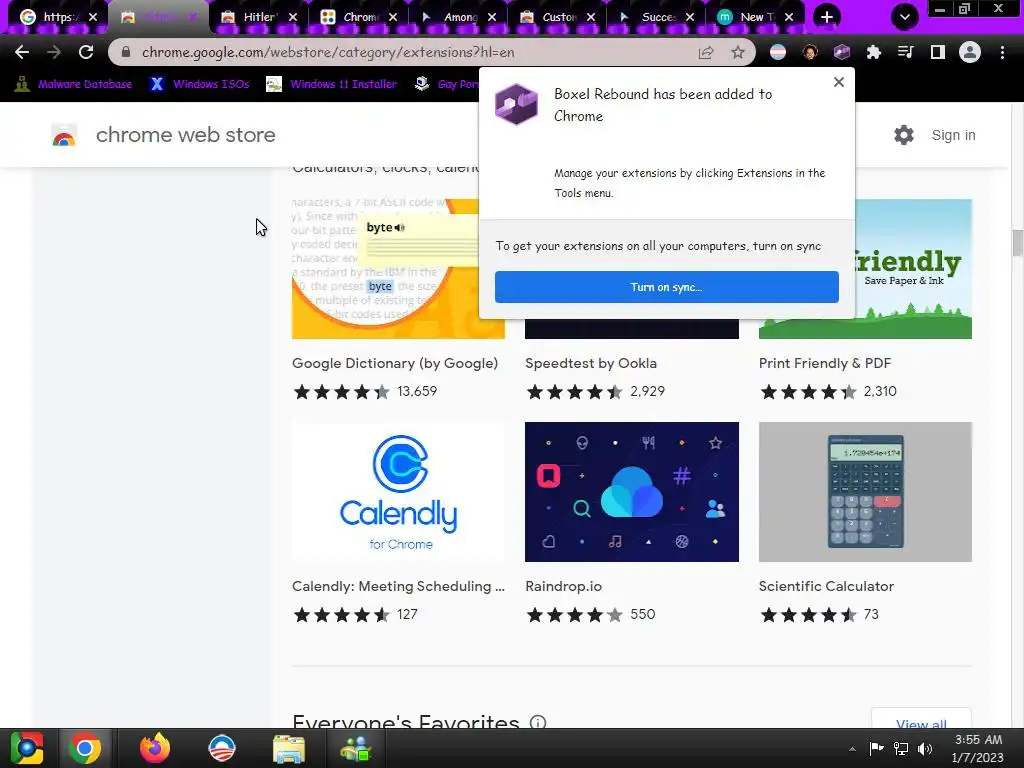Click the info icon beside Everyone's Favorites

pyautogui.click(x=538, y=722)
